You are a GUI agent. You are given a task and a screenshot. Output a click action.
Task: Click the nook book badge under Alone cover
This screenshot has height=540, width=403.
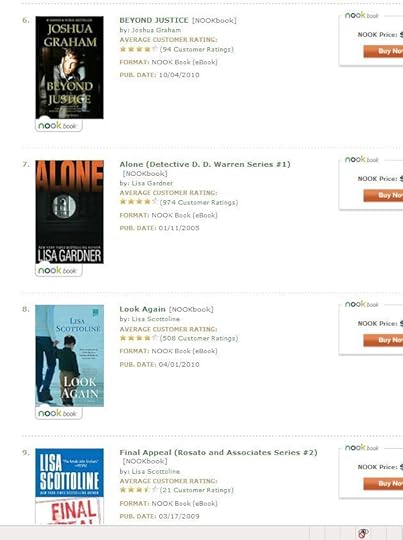point(59,270)
